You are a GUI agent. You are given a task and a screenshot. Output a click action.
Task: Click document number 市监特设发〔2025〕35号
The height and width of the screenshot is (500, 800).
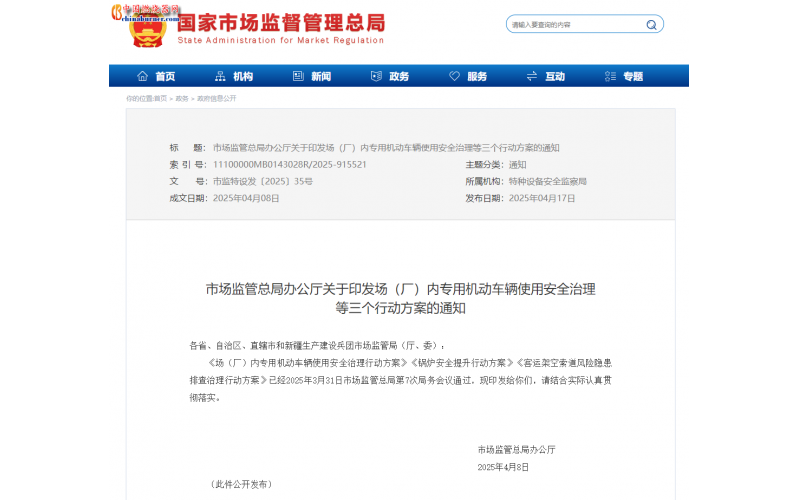(263, 182)
